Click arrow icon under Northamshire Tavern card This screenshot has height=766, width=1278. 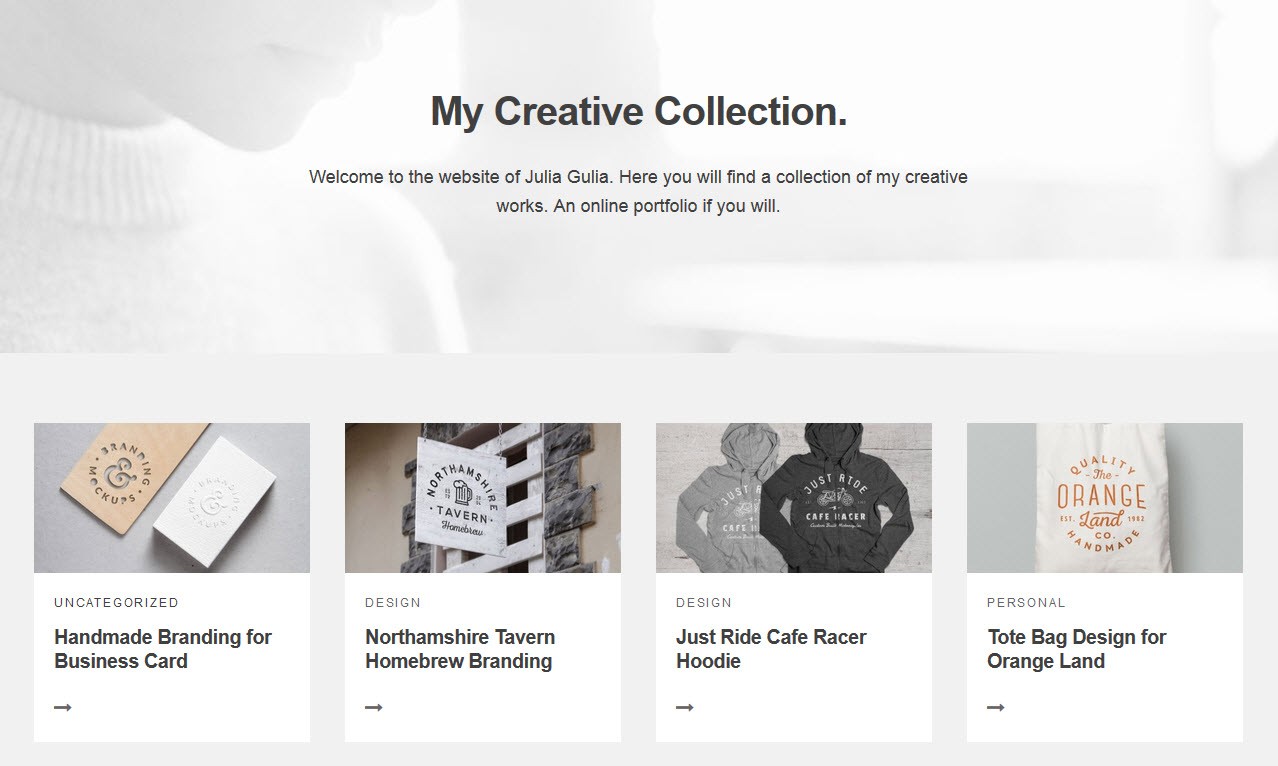[x=374, y=707]
